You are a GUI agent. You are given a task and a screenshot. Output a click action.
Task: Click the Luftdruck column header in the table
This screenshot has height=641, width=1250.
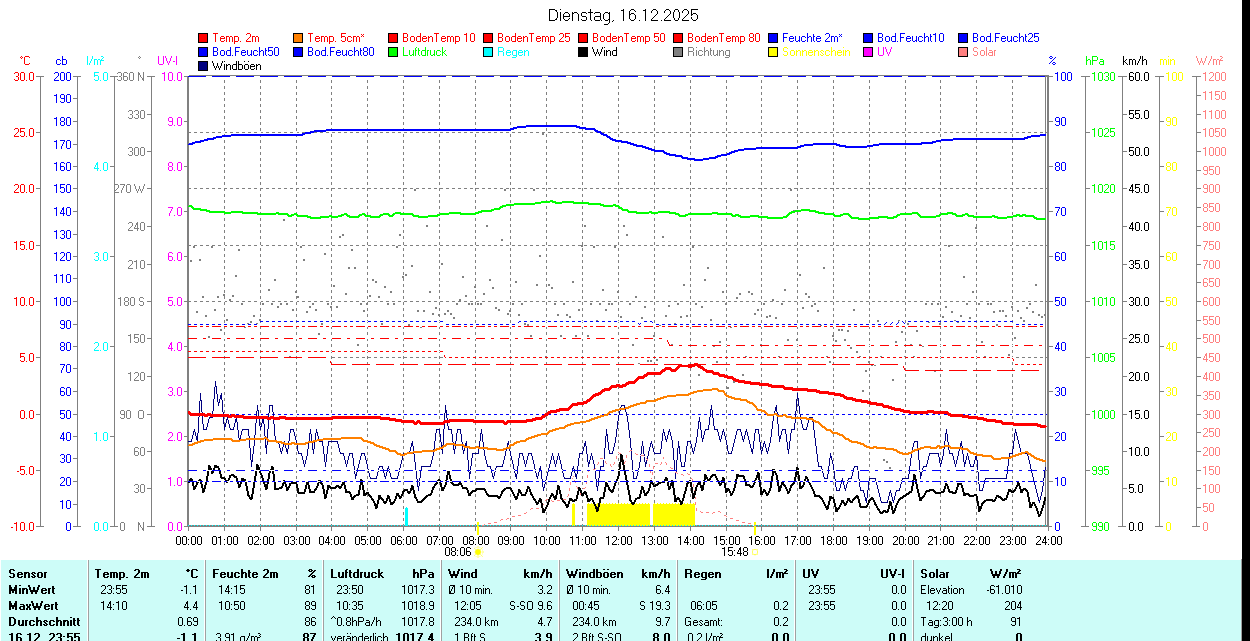(x=357, y=574)
